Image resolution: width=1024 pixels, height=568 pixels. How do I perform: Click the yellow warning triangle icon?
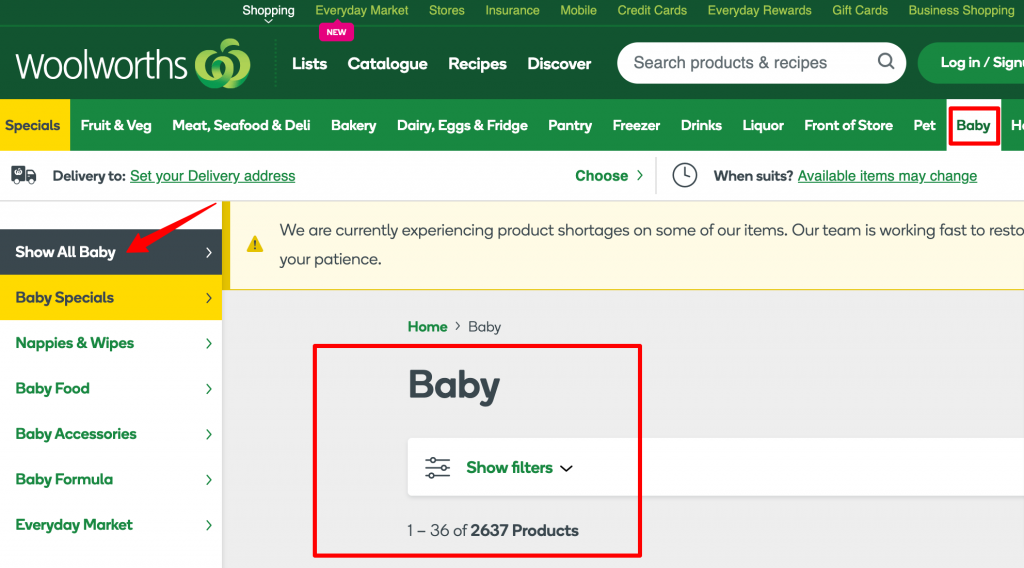tap(255, 244)
